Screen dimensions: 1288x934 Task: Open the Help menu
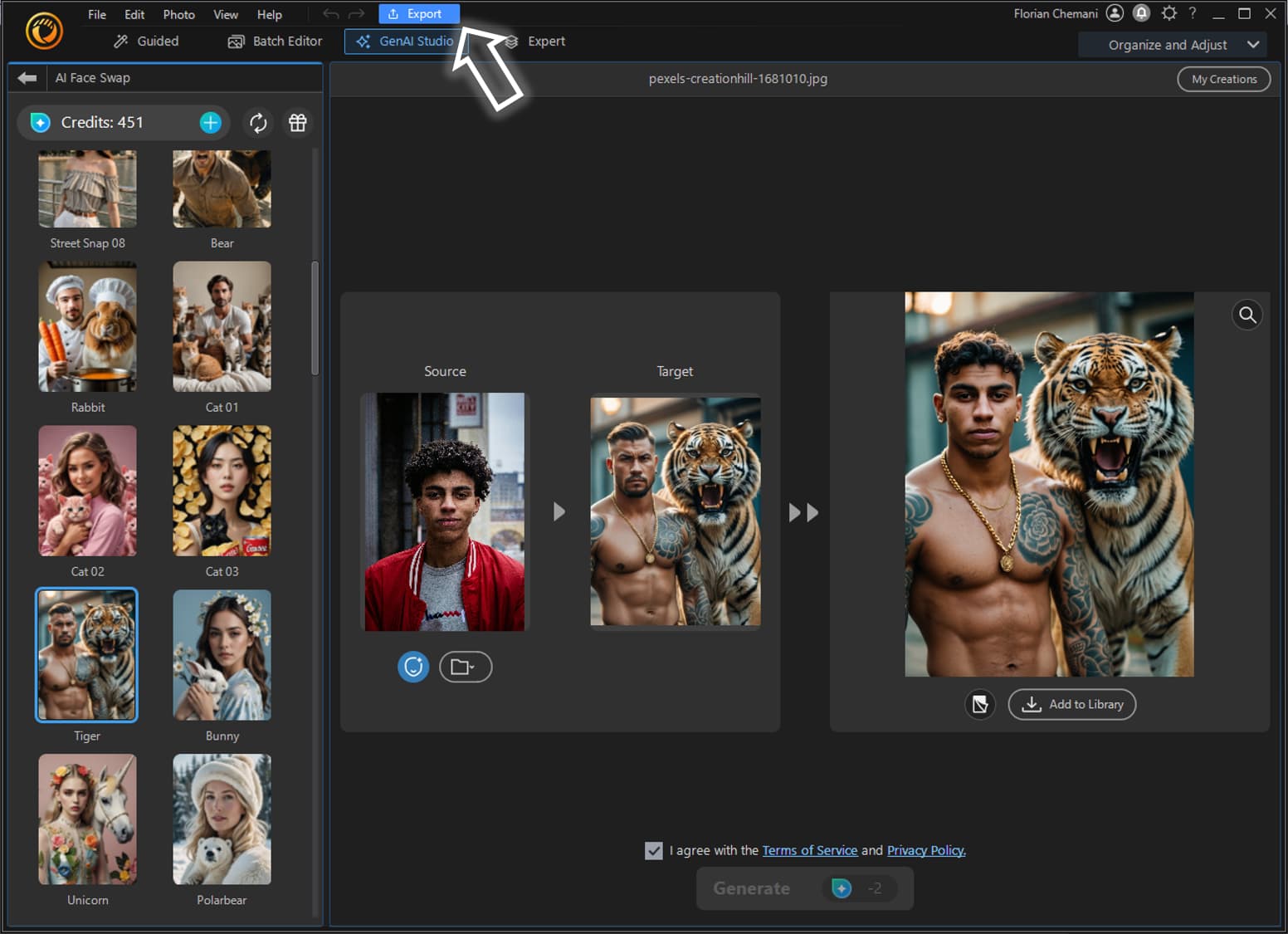coord(269,14)
